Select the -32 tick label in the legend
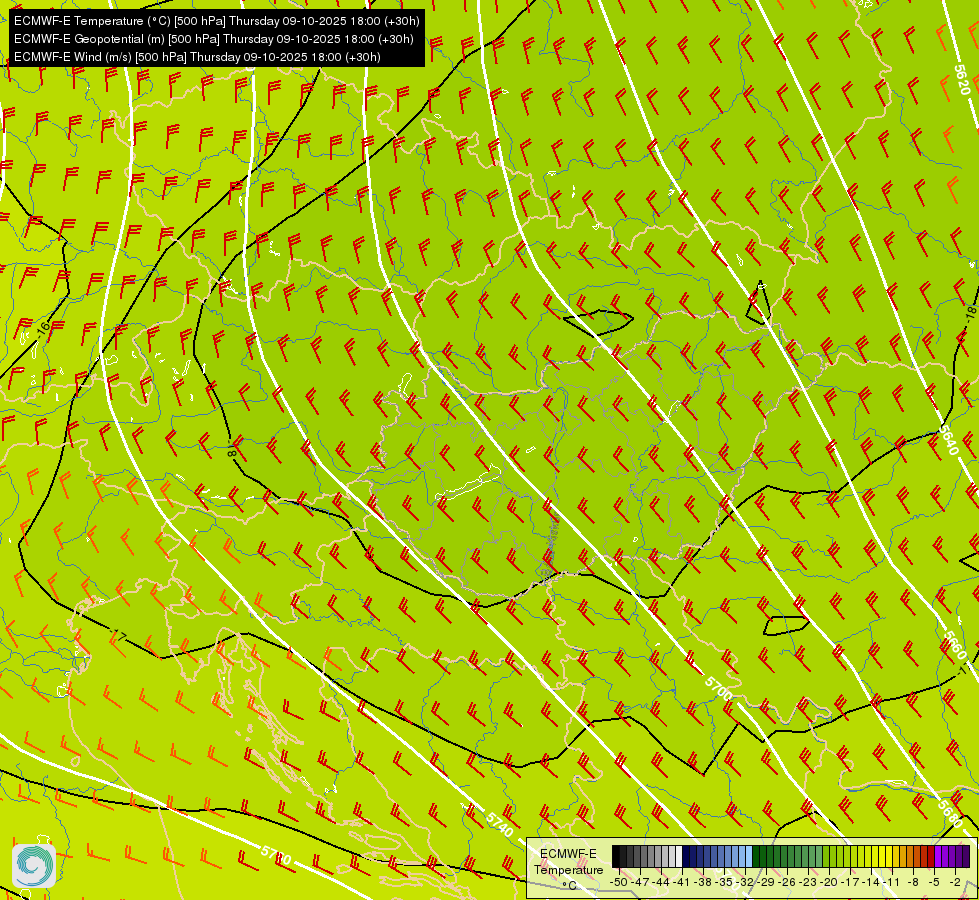This screenshot has width=979, height=900. tap(744, 883)
